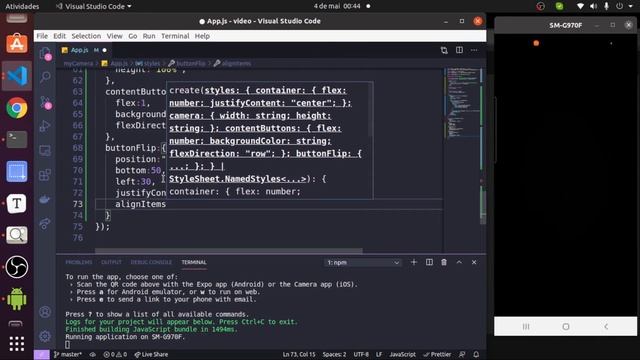
Task: Change indentation via Spaces: 2
Action: tap(334, 354)
